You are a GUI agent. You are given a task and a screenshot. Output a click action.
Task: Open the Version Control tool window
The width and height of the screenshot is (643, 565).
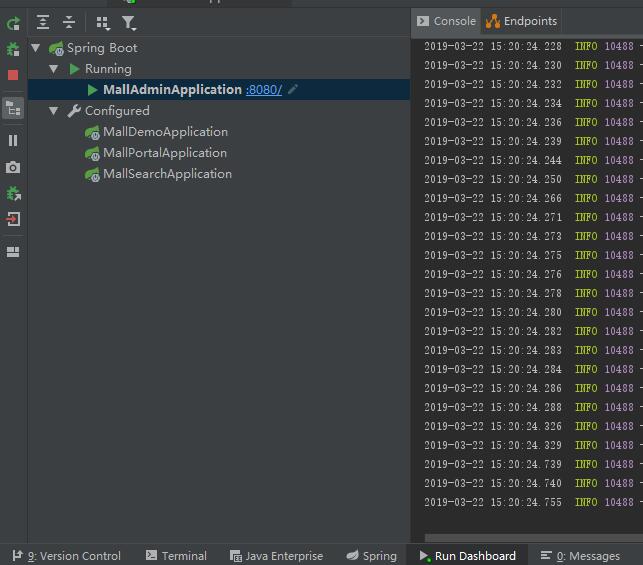(x=66, y=556)
